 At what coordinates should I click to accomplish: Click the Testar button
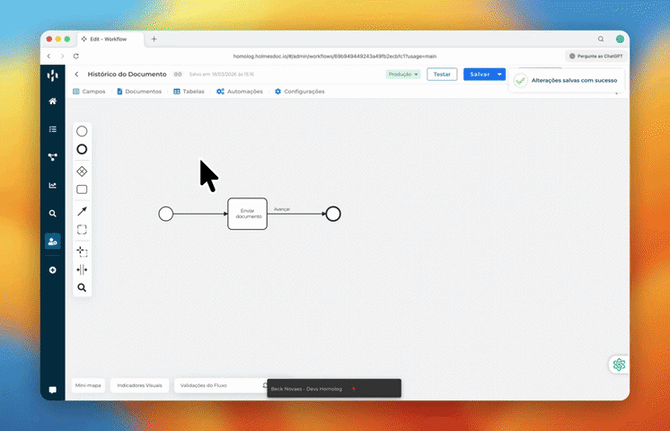[x=442, y=74]
